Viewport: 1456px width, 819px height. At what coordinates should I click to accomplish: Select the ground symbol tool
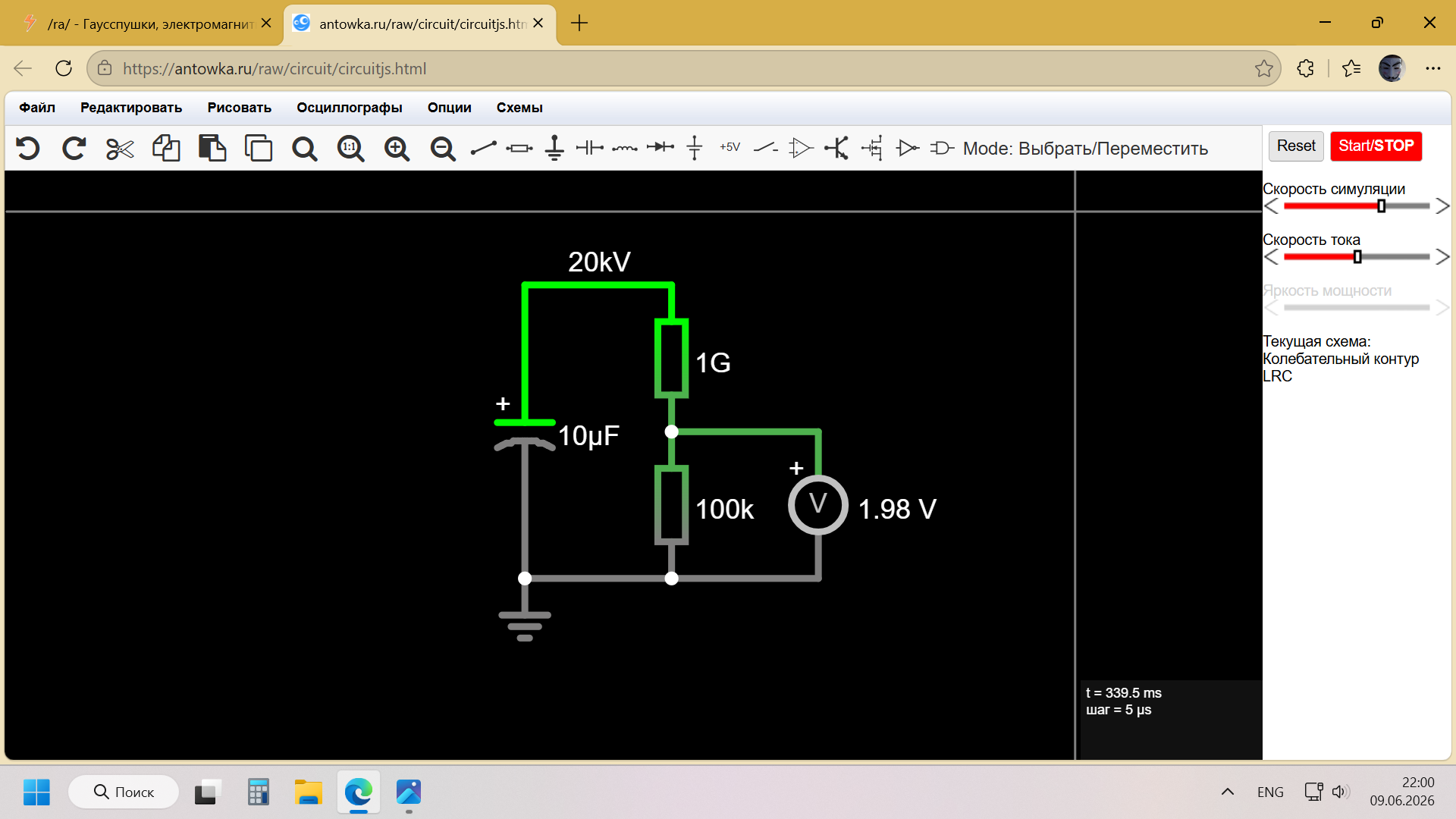pyautogui.click(x=554, y=148)
